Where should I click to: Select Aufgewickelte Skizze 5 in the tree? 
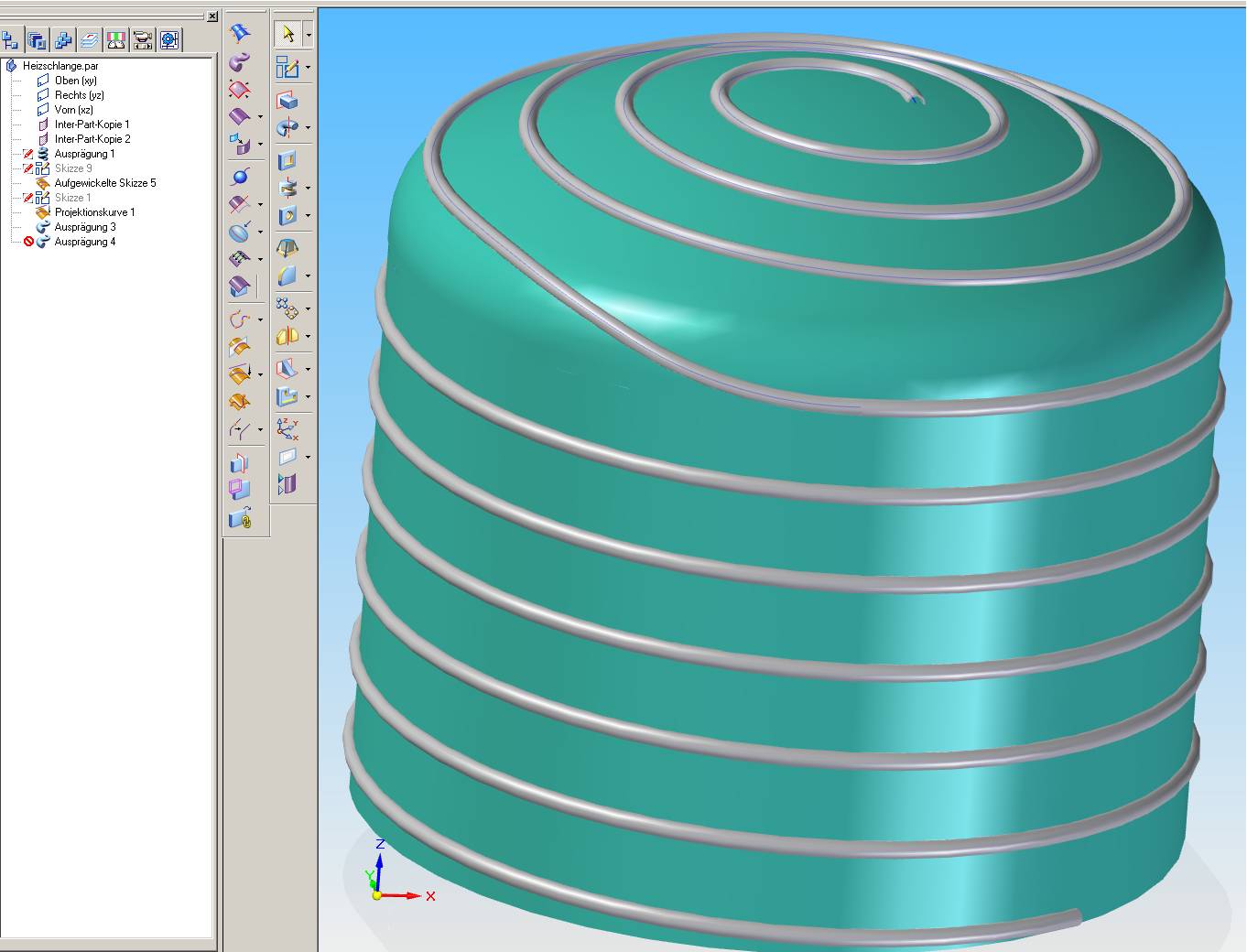104,183
